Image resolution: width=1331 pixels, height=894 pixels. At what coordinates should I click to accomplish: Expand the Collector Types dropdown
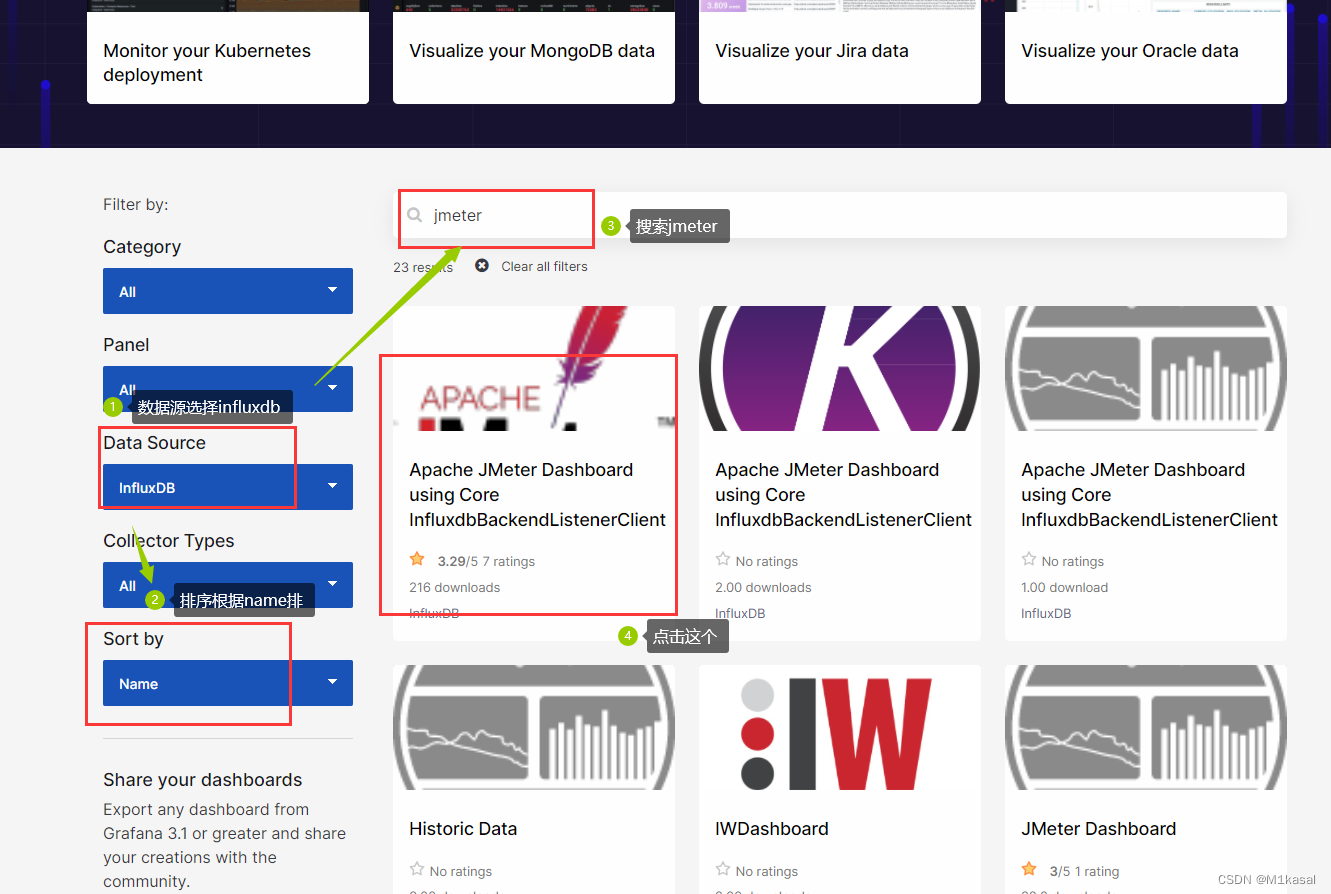228,585
